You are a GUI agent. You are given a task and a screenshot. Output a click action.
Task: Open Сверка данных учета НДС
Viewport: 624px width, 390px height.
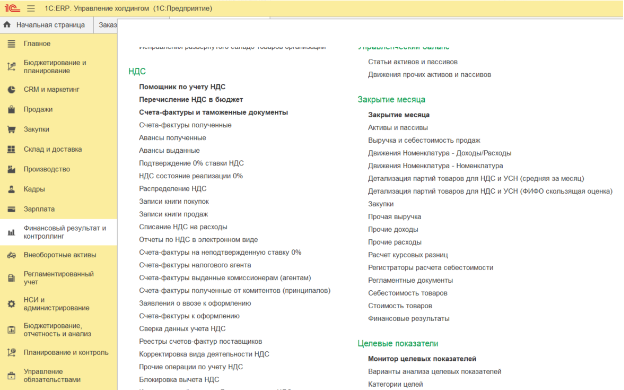click(182, 329)
